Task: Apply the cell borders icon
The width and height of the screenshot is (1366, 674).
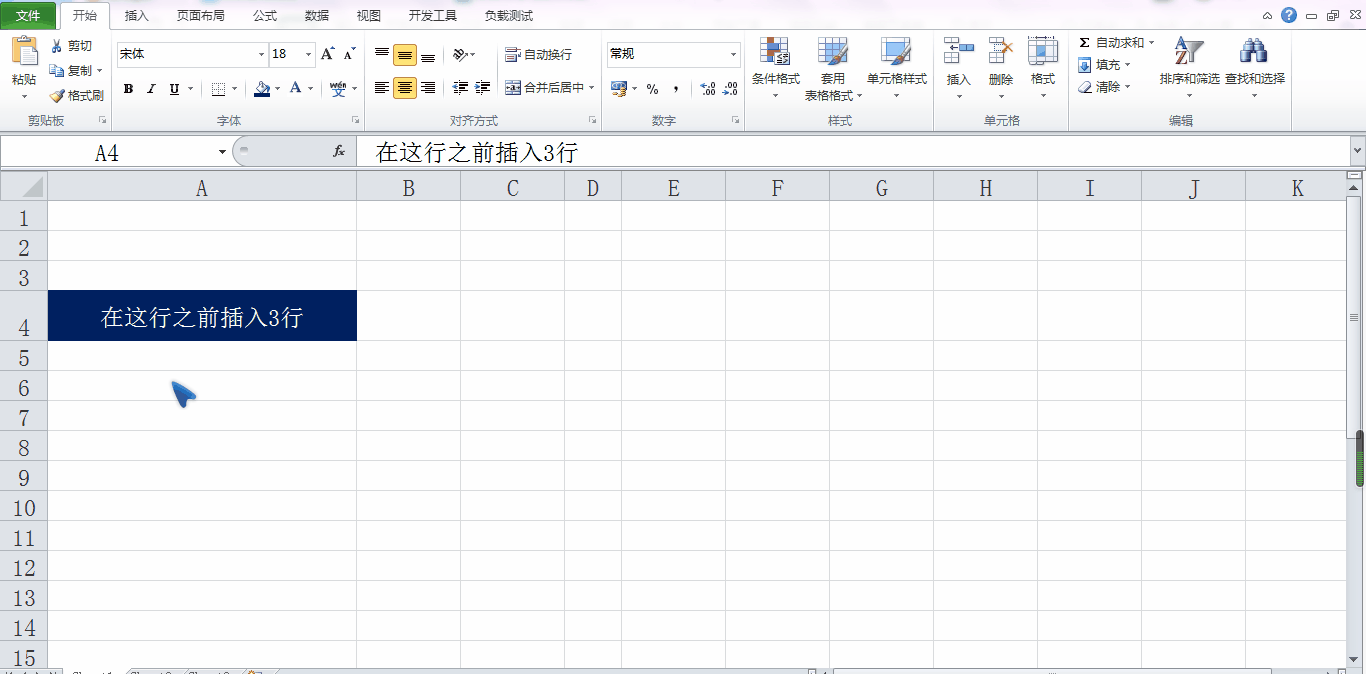Action: tap(218, 89)
